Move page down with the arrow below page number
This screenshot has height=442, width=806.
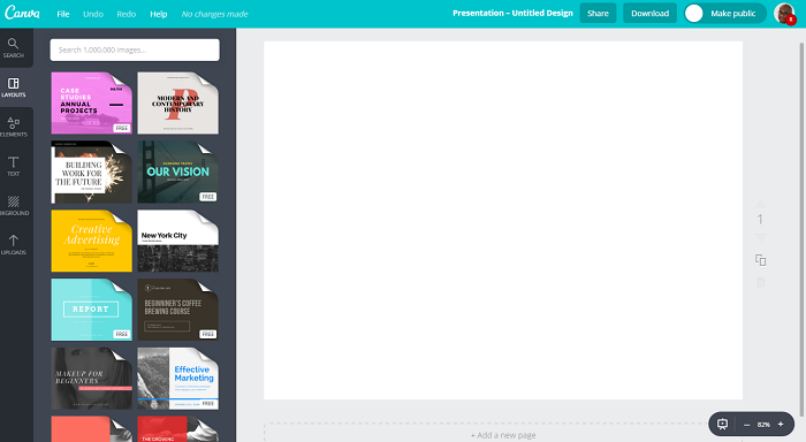[760, 236]
